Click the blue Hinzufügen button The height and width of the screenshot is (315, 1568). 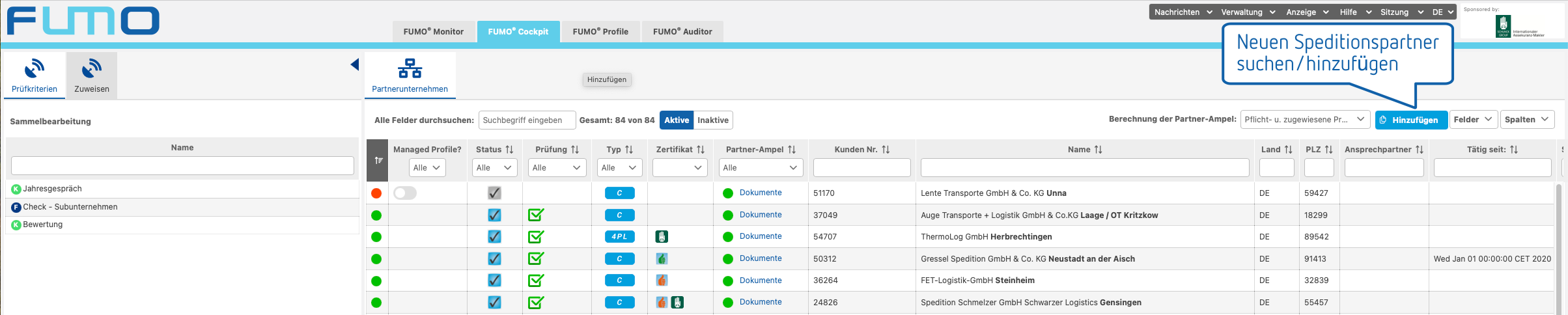pos(1411,120)
